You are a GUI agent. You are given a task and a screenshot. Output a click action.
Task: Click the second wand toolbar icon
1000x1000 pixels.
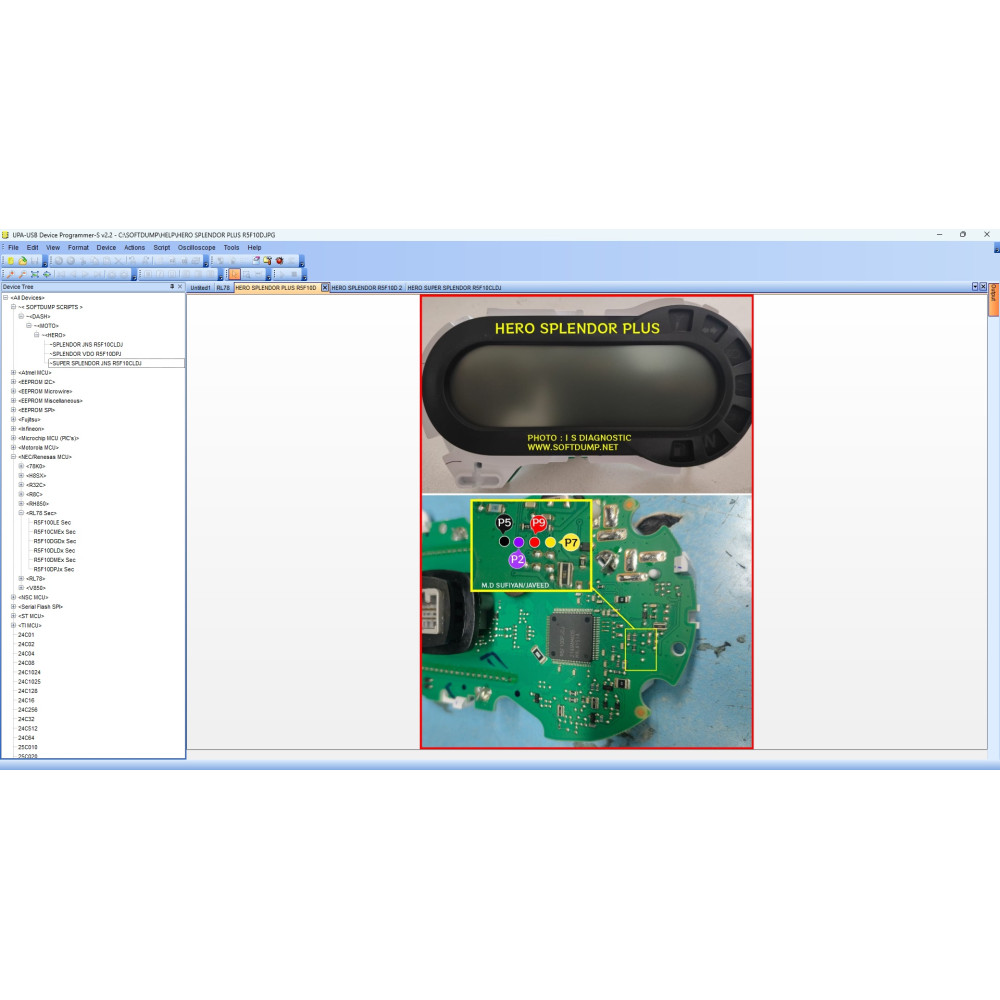tap(22, 274)
